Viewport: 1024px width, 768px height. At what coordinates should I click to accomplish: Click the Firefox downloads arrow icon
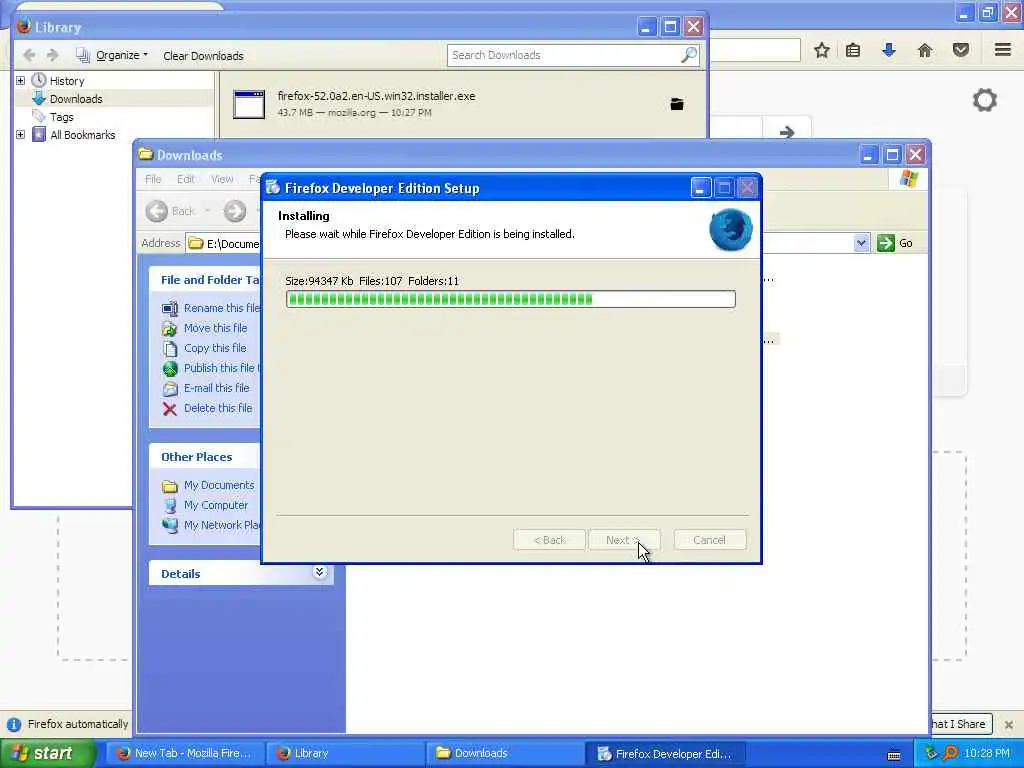click(888, 50)
